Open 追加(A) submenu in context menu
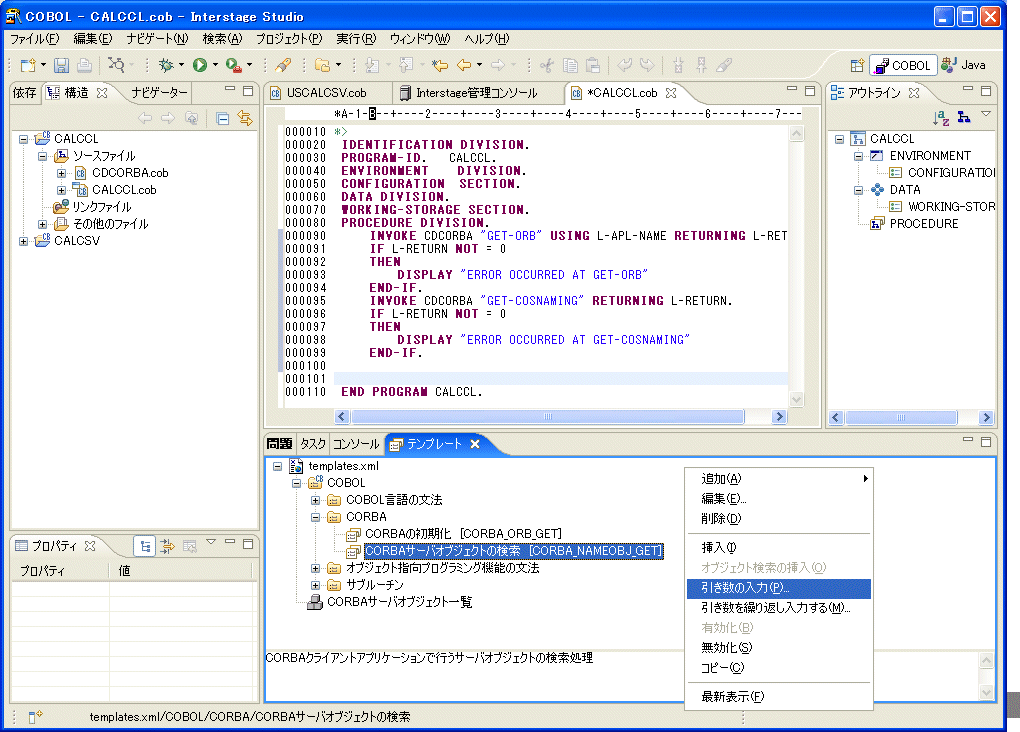Image resolution: width=1020 pixels, height=732 pixels. [x=779, y=479]
